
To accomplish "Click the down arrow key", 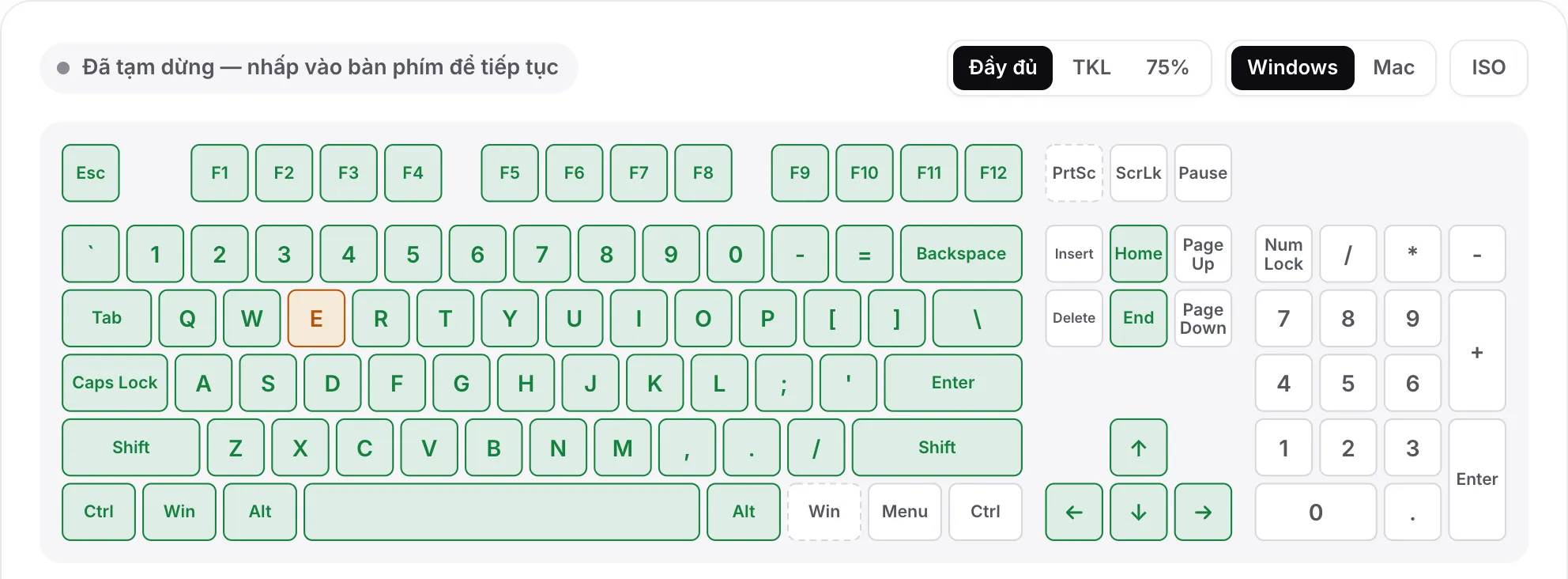I will pyautogui.click(x=1138, y=512).
